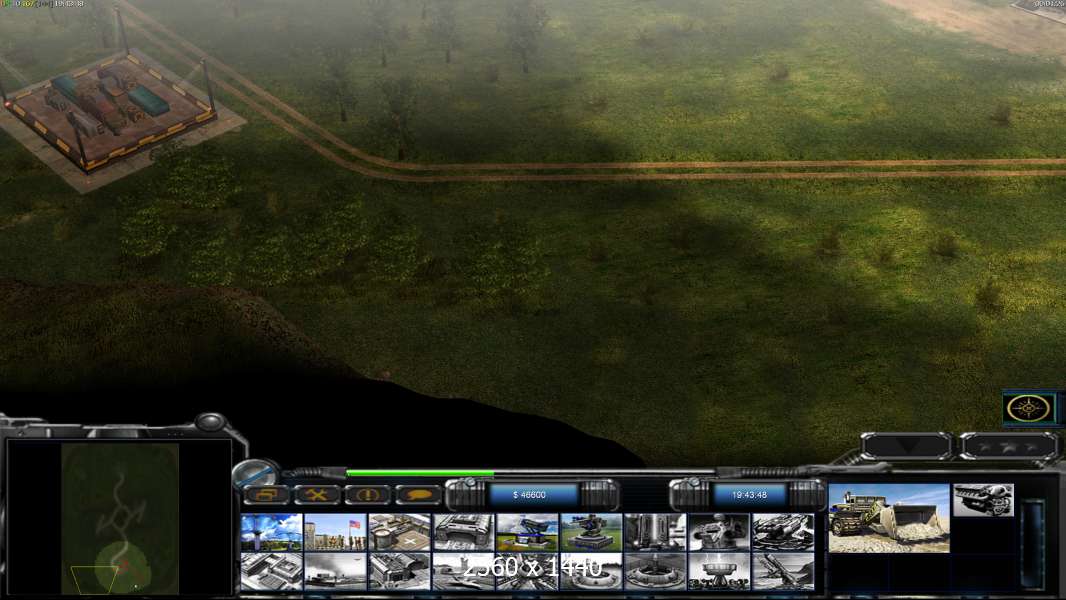Pick the helipad supply building icon
1066x600 pixels.
[x=399, y=531]
